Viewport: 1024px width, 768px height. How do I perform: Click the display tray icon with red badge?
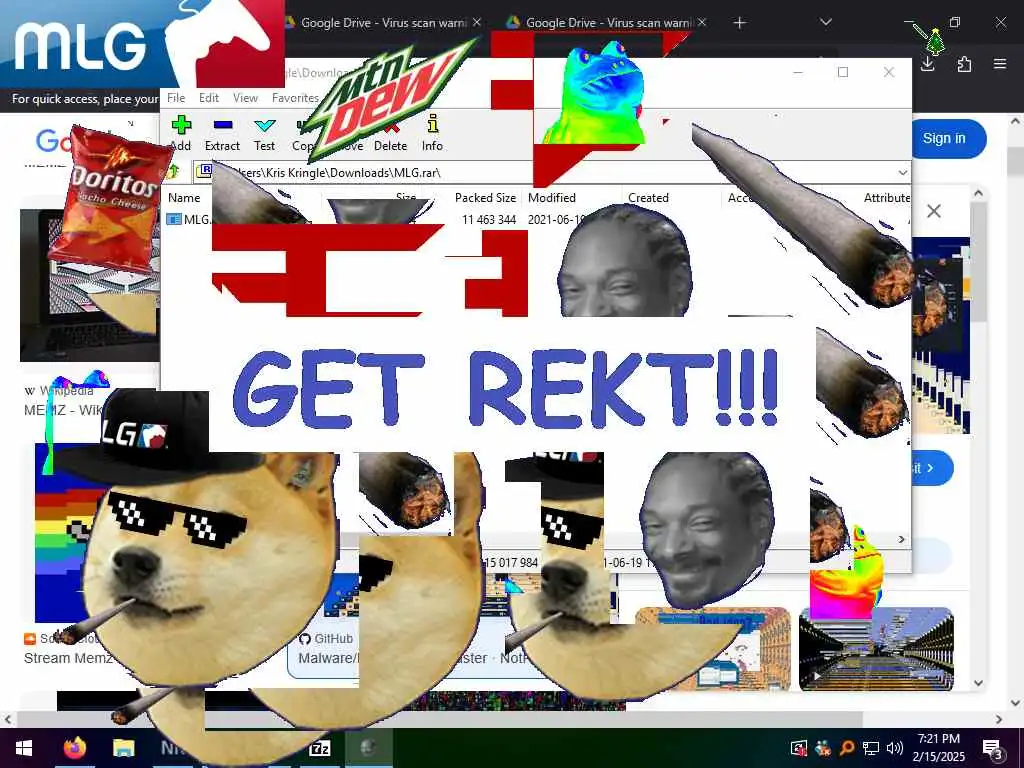tap(799, 748)
